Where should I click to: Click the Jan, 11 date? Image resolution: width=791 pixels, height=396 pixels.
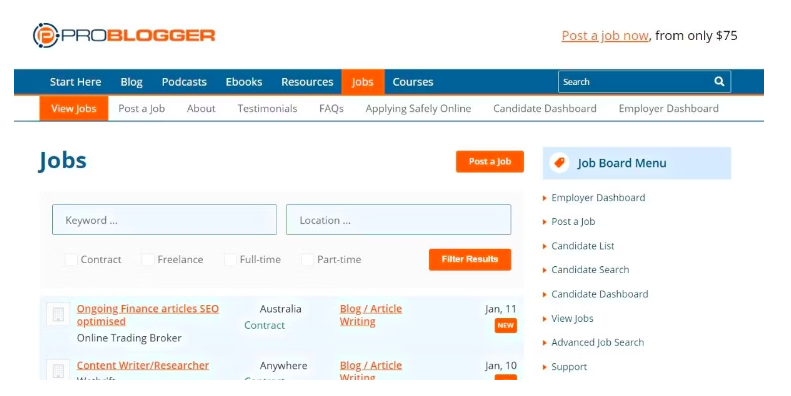500,309
